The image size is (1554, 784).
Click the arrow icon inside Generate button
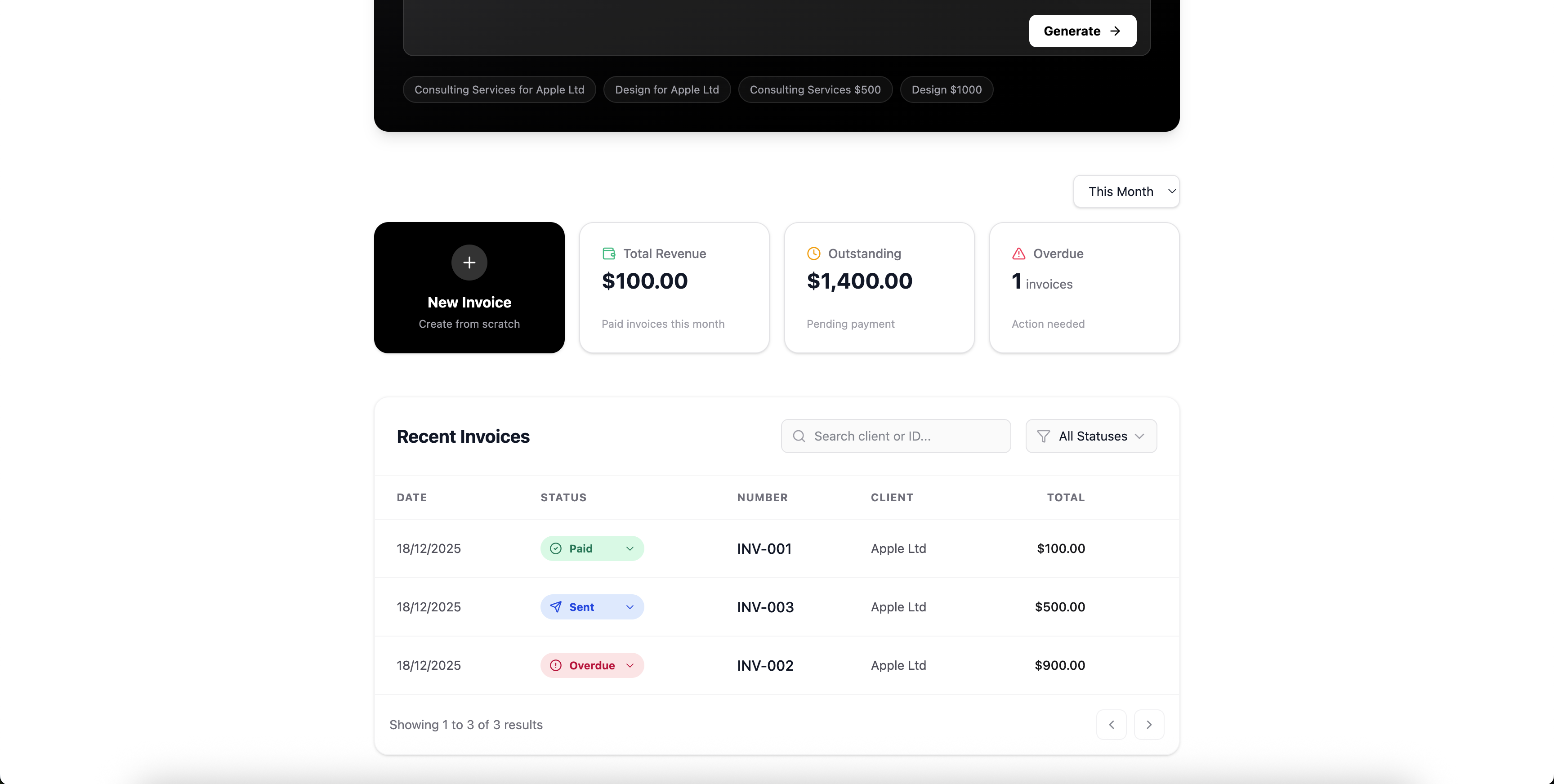[x=1115, y=31]
